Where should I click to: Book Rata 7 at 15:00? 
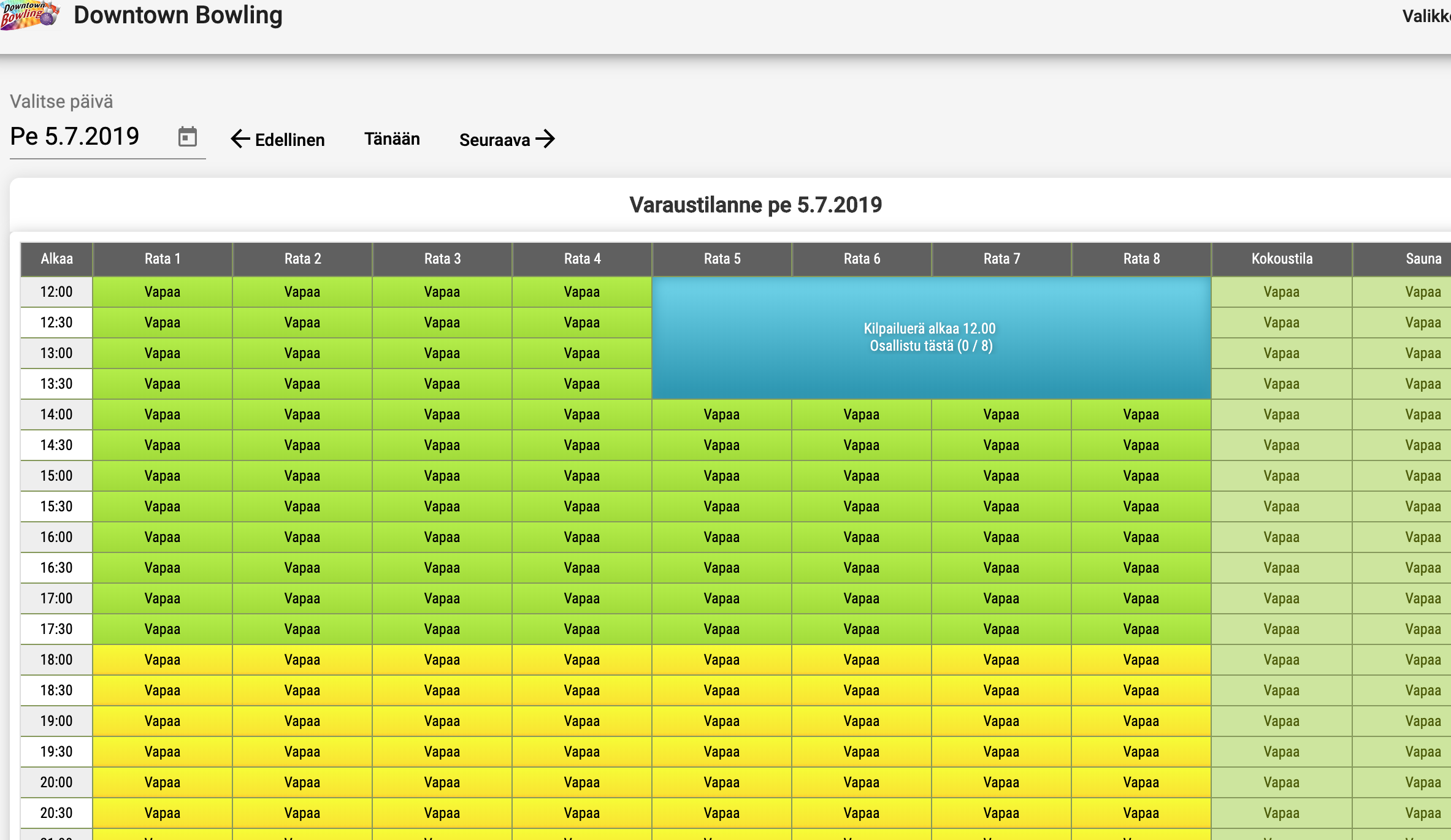(1001, 476)
